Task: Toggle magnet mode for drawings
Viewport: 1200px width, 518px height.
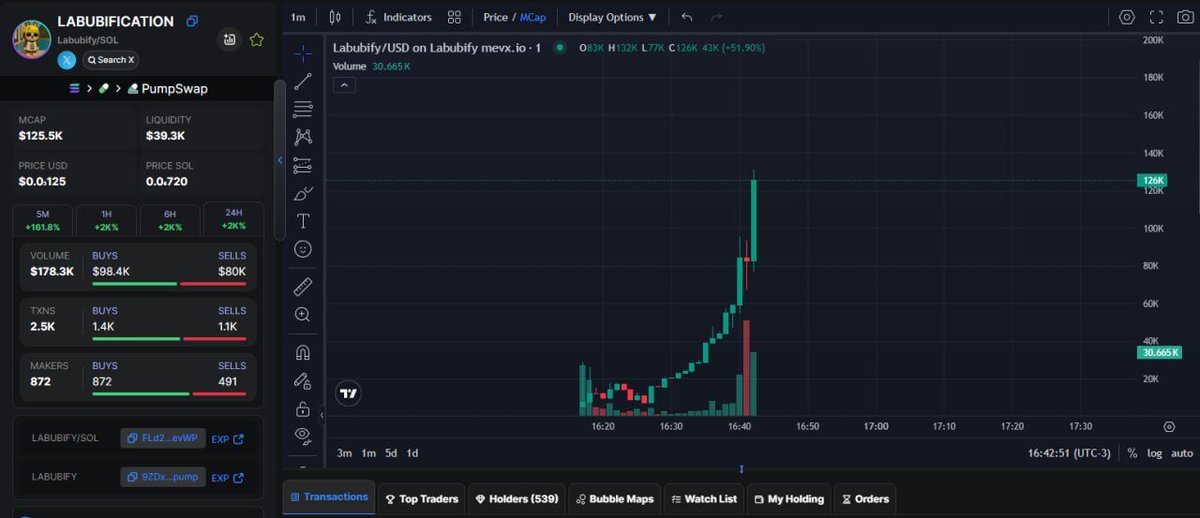Action: coord(303,353)
